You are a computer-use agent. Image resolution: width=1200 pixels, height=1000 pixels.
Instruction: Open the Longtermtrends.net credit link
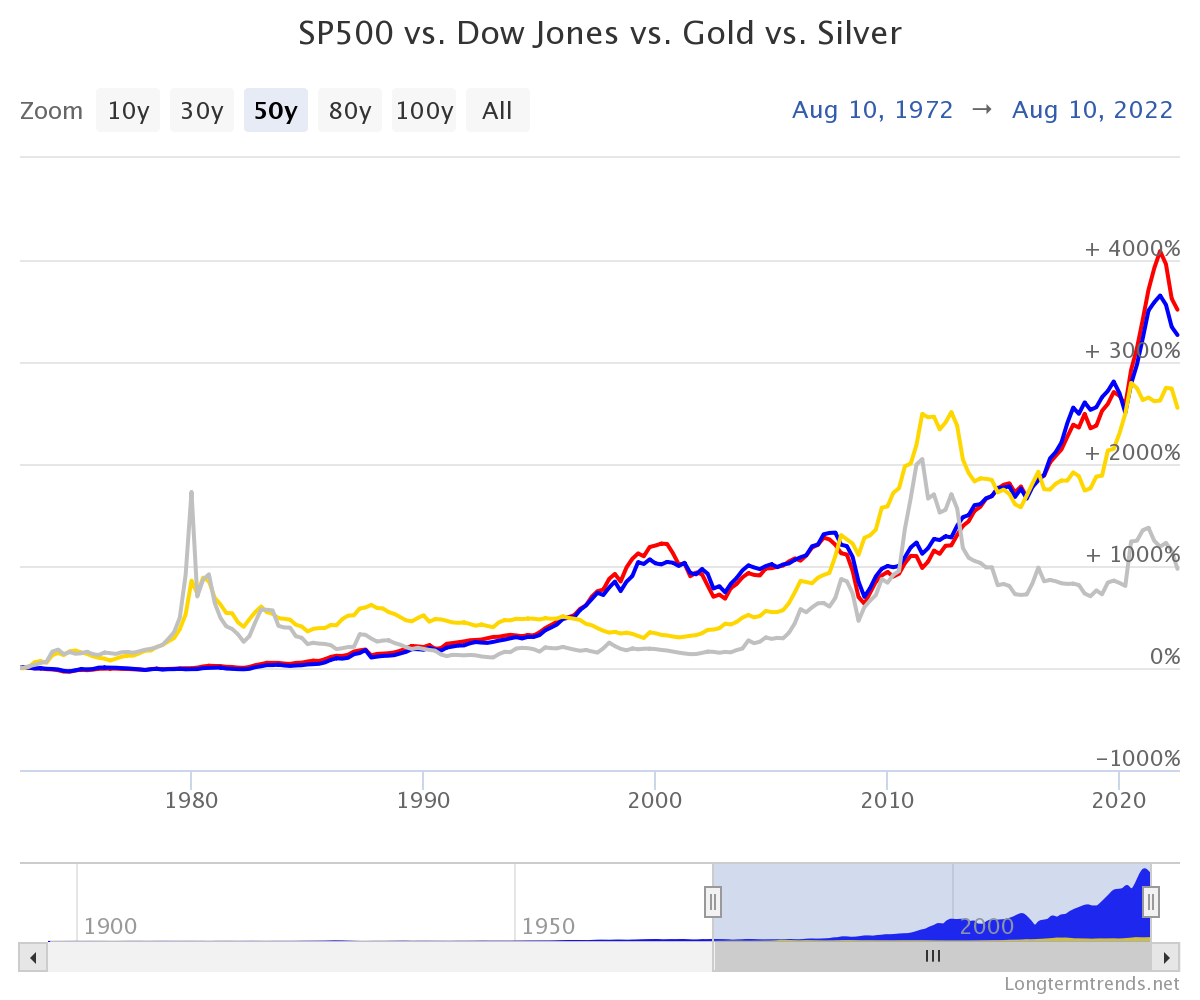[x=1092, y=984]
